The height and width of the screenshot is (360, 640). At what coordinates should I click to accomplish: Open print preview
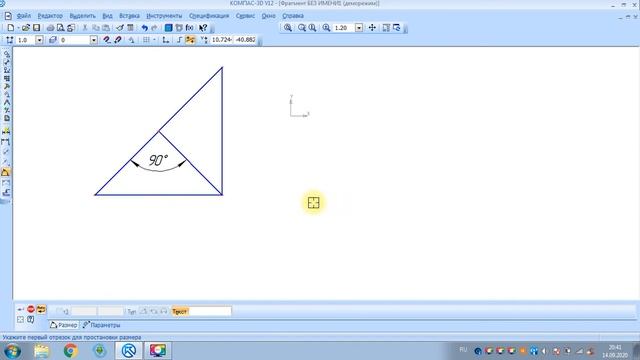(60, 28)
